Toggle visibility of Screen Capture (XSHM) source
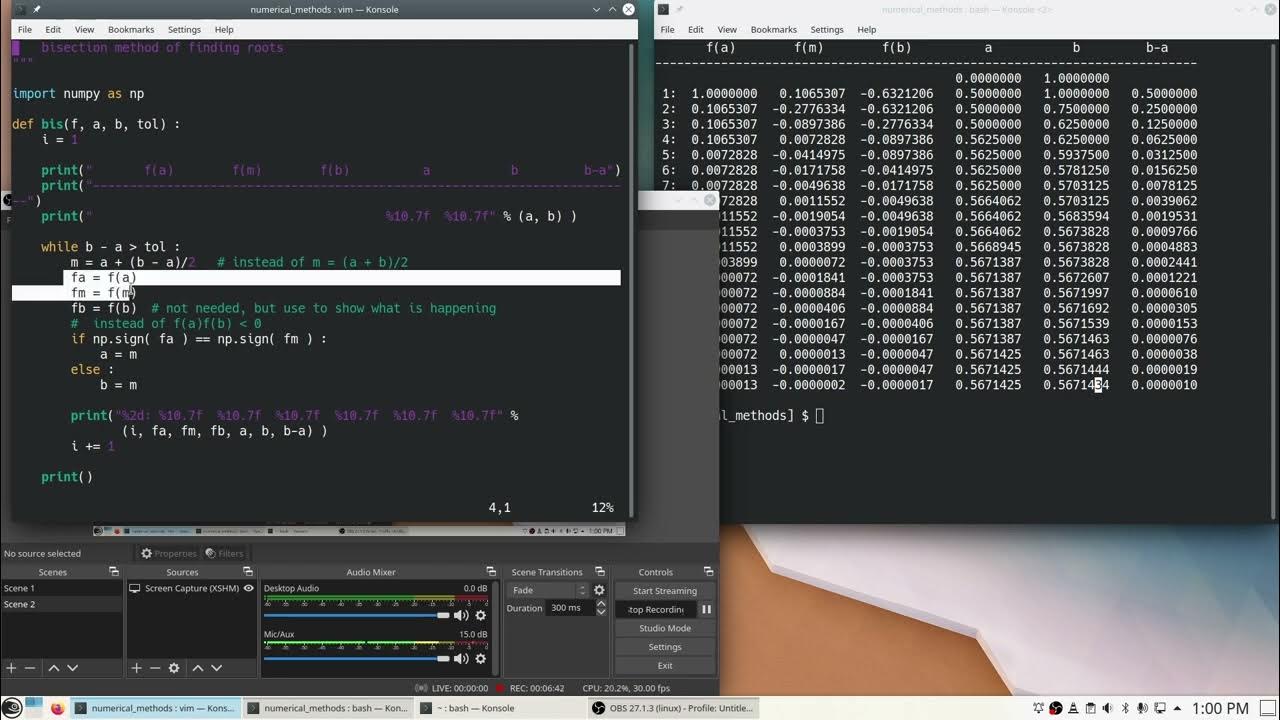Image resolution: width=1280 pixels, height=720 pixels. point(248,588)
